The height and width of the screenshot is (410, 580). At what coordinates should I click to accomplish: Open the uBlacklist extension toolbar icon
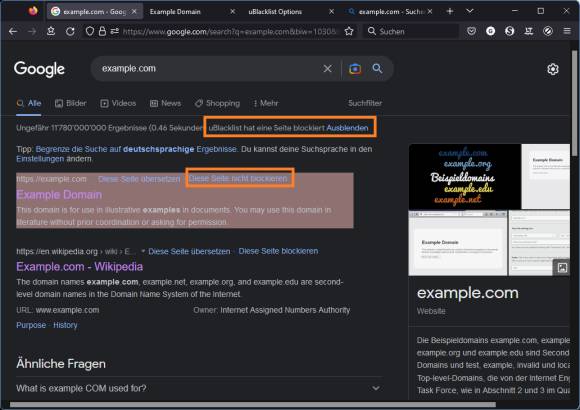click(x=548, y=31)
